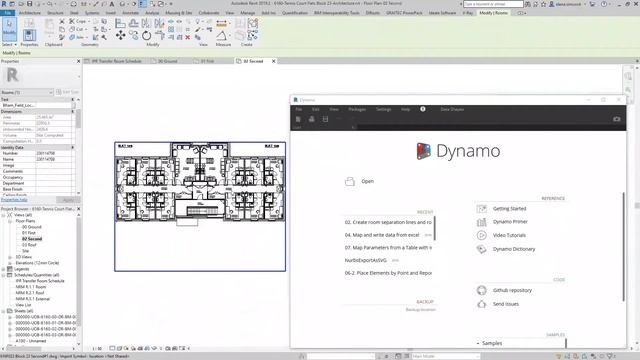Collapse the Floor Plans tree node
Viewport: 640px width, 360px height.
point(10,221)
